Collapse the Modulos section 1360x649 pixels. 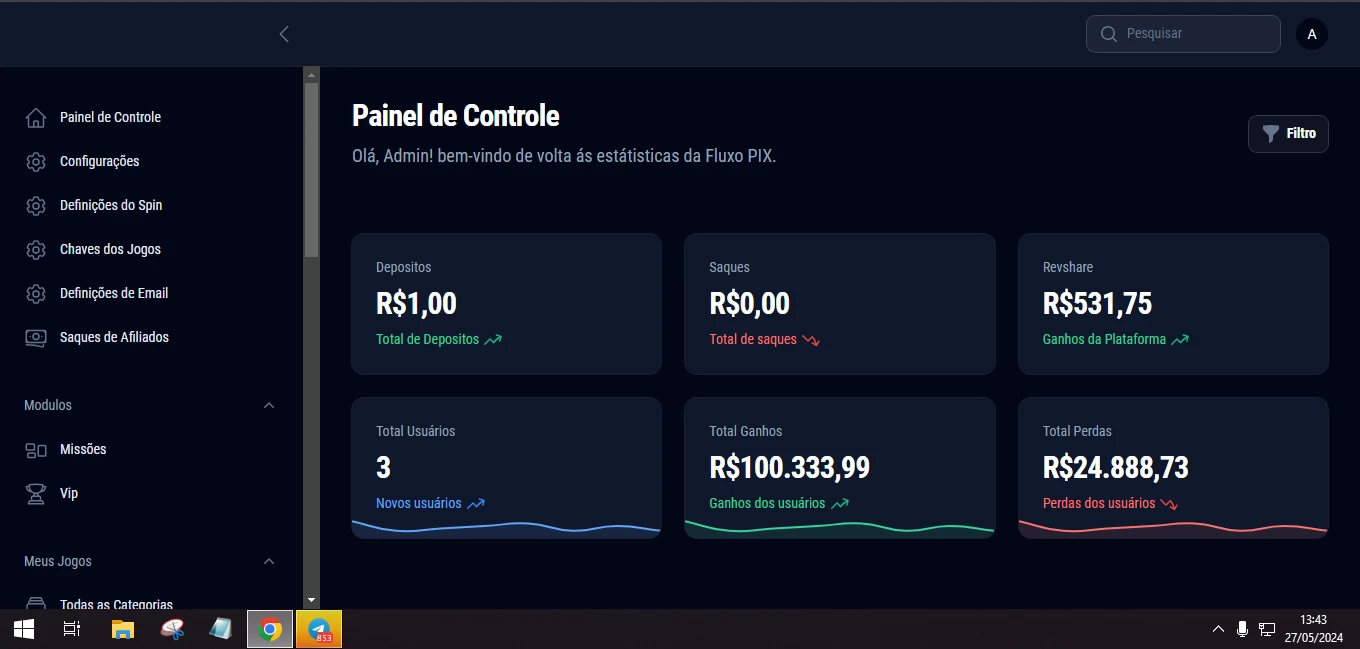click(x=269, y=406)
